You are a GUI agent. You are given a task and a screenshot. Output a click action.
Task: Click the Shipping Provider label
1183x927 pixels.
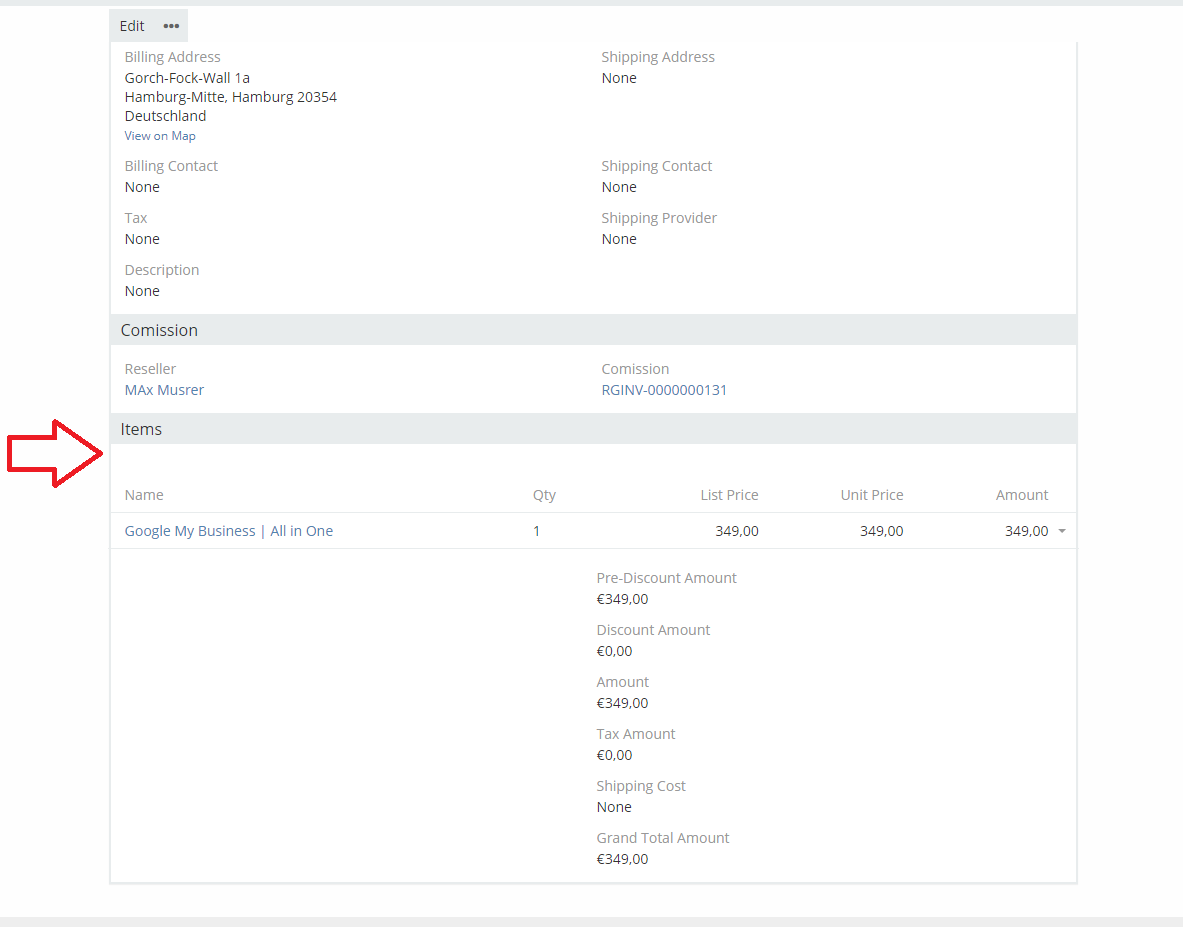pyautogui.click(x=659, y=218)
